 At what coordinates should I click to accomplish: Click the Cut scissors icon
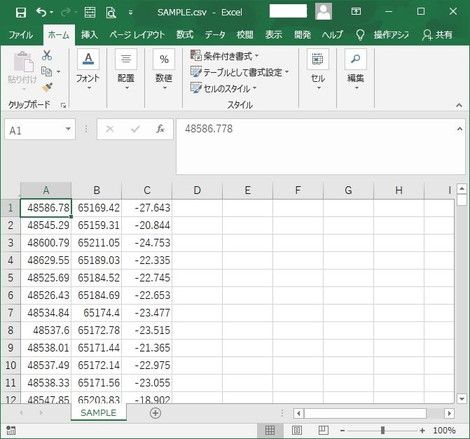47,55
